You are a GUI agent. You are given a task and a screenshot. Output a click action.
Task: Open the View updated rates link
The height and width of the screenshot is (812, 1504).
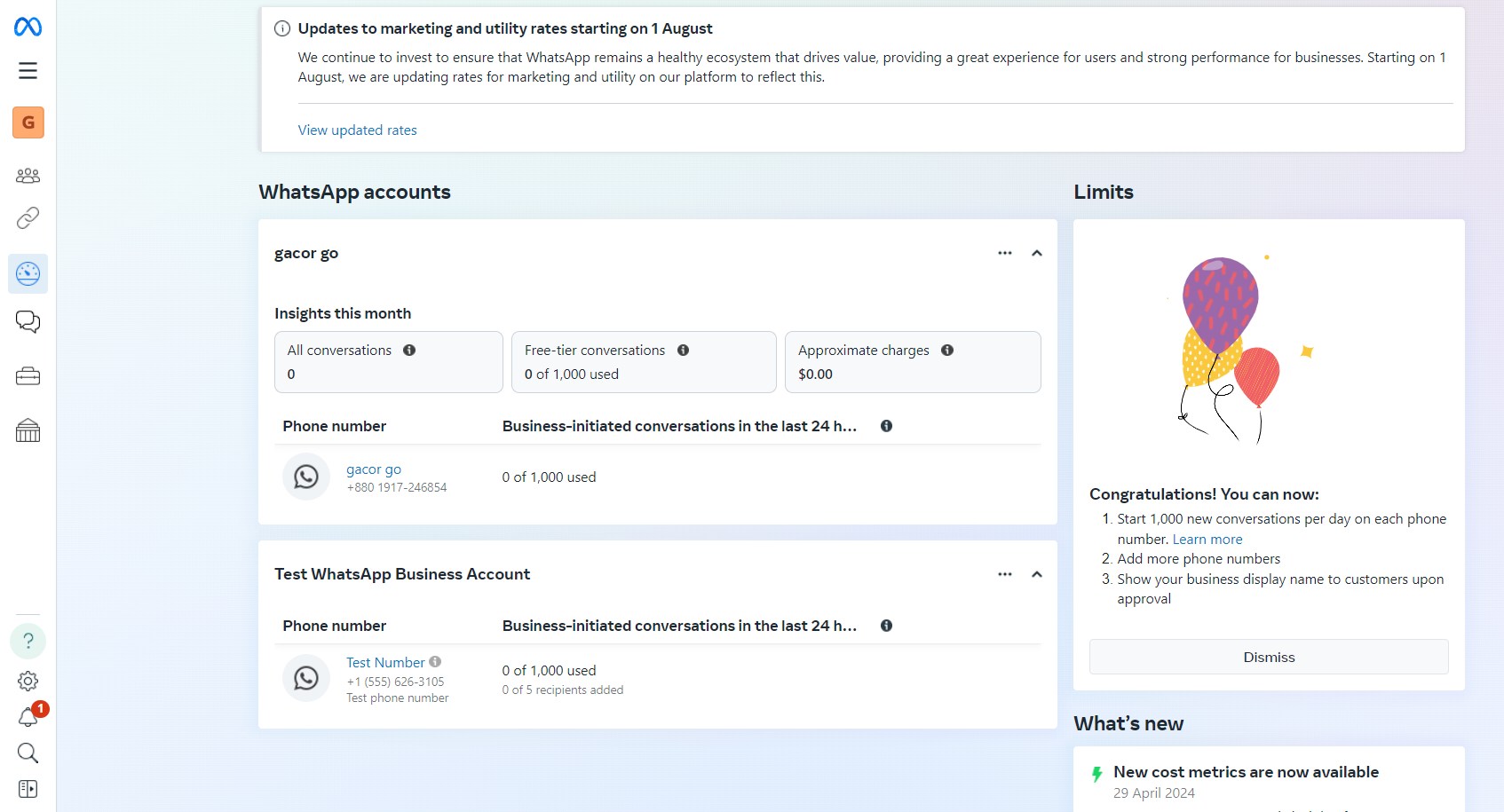tap(357, 130)
